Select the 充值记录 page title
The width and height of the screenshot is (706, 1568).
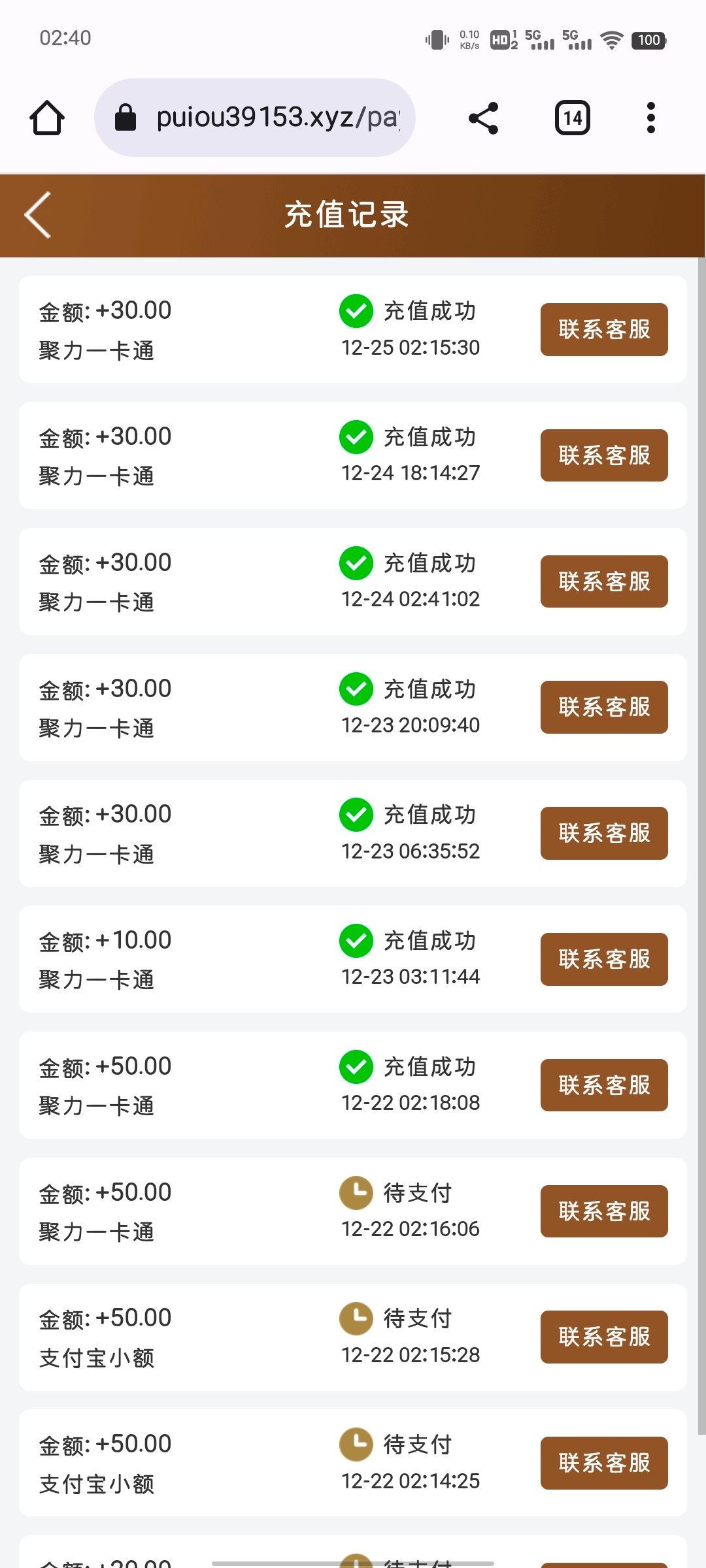346,215
